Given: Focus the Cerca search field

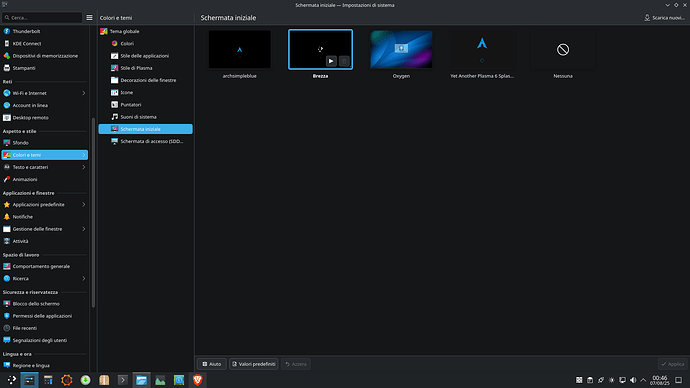Looking at the screenshot, I should point(42,18).
